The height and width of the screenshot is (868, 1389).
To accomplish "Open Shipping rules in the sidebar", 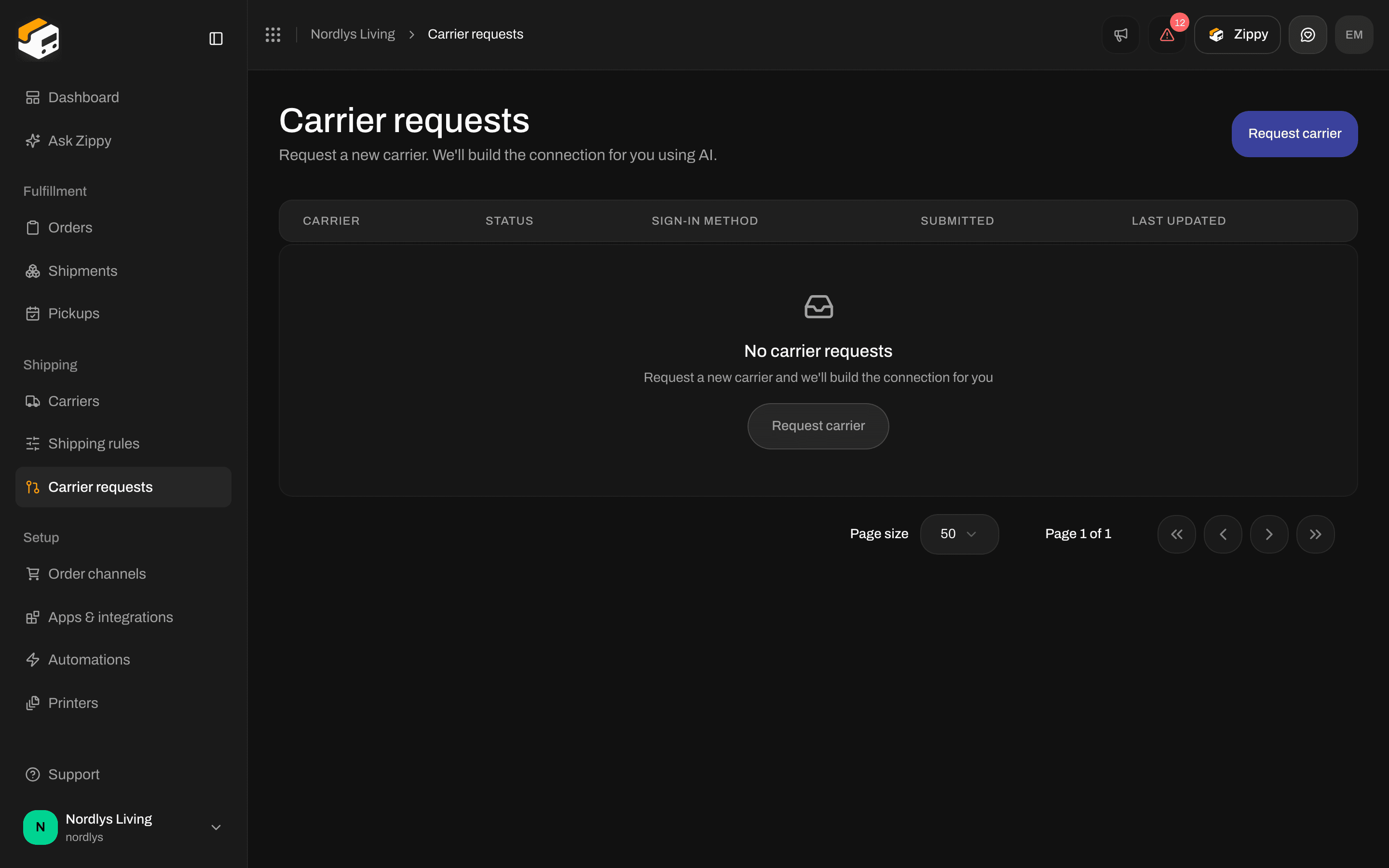I will [123, 444].
